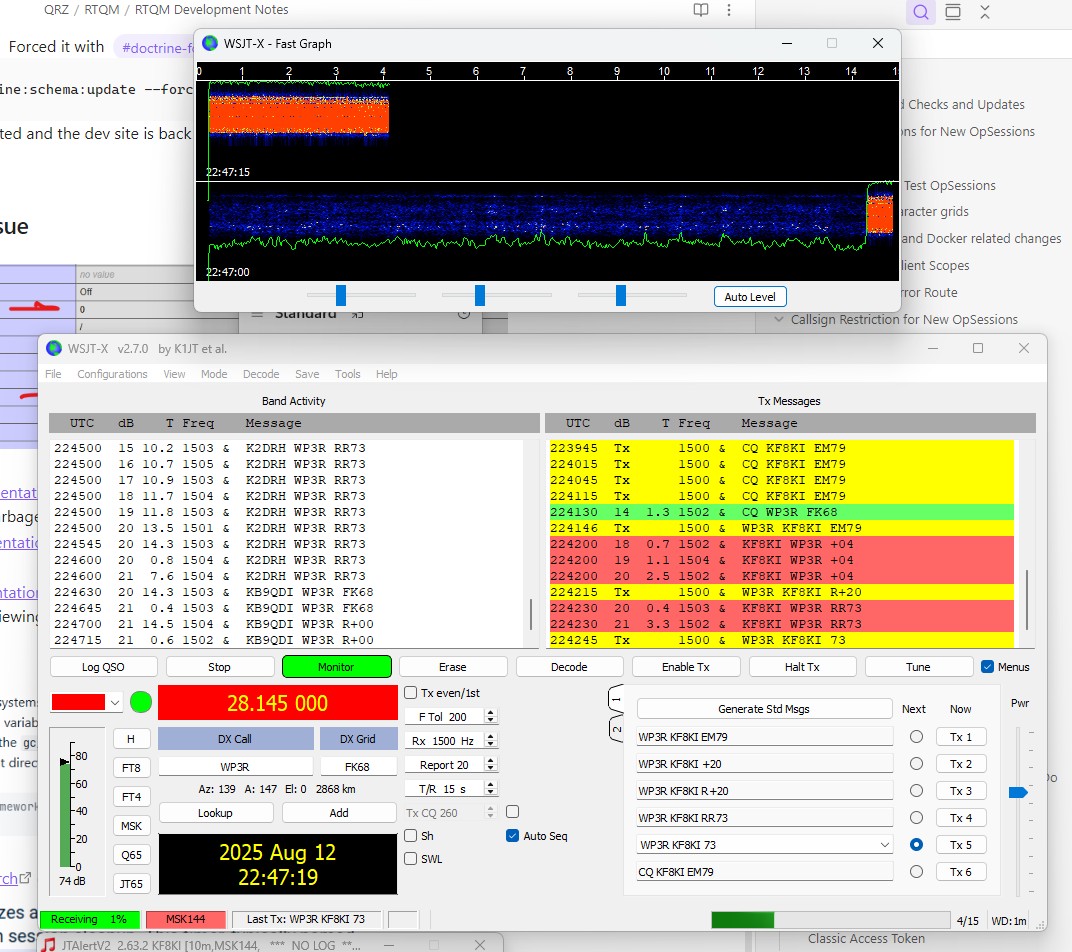Screen dimensions: 1072x952
Task: Click Auto Level in the Fast Graph window
Action: [750, 297]
